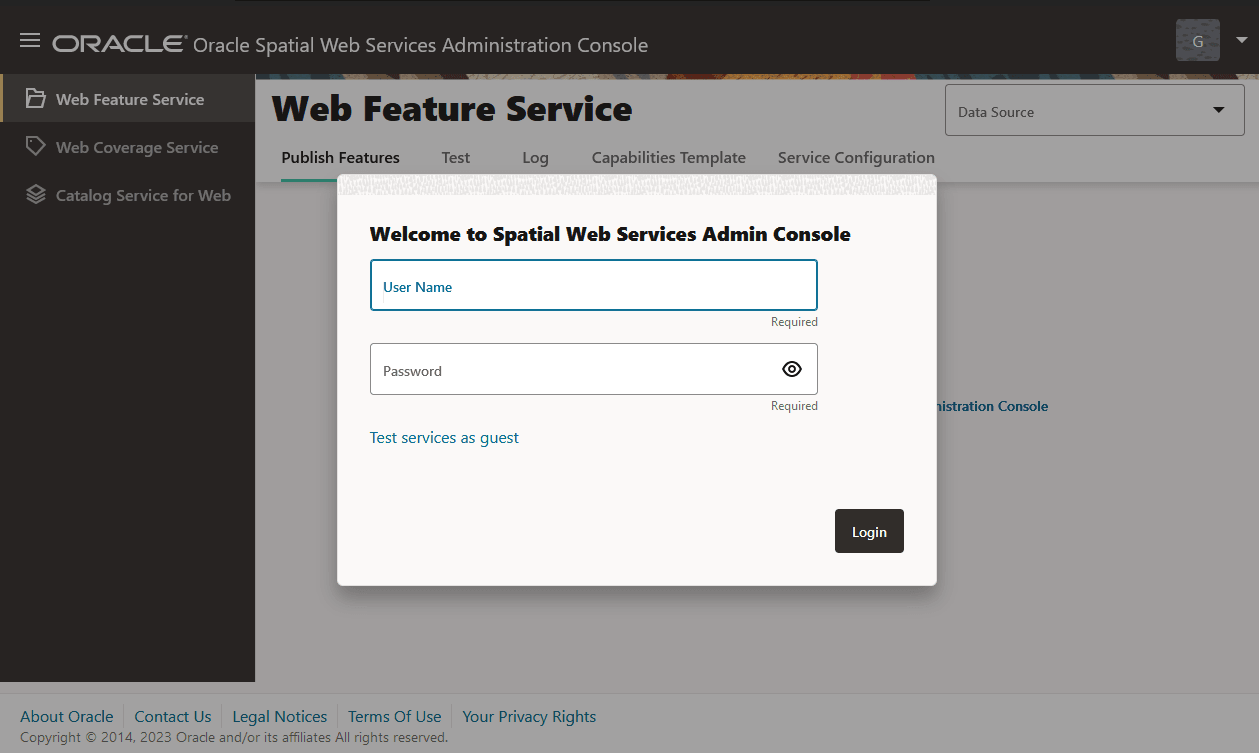The width and height of the screenshot is (1259, 753).
Task: Select the Capabilities Template tab
Action: pos(668,158)
